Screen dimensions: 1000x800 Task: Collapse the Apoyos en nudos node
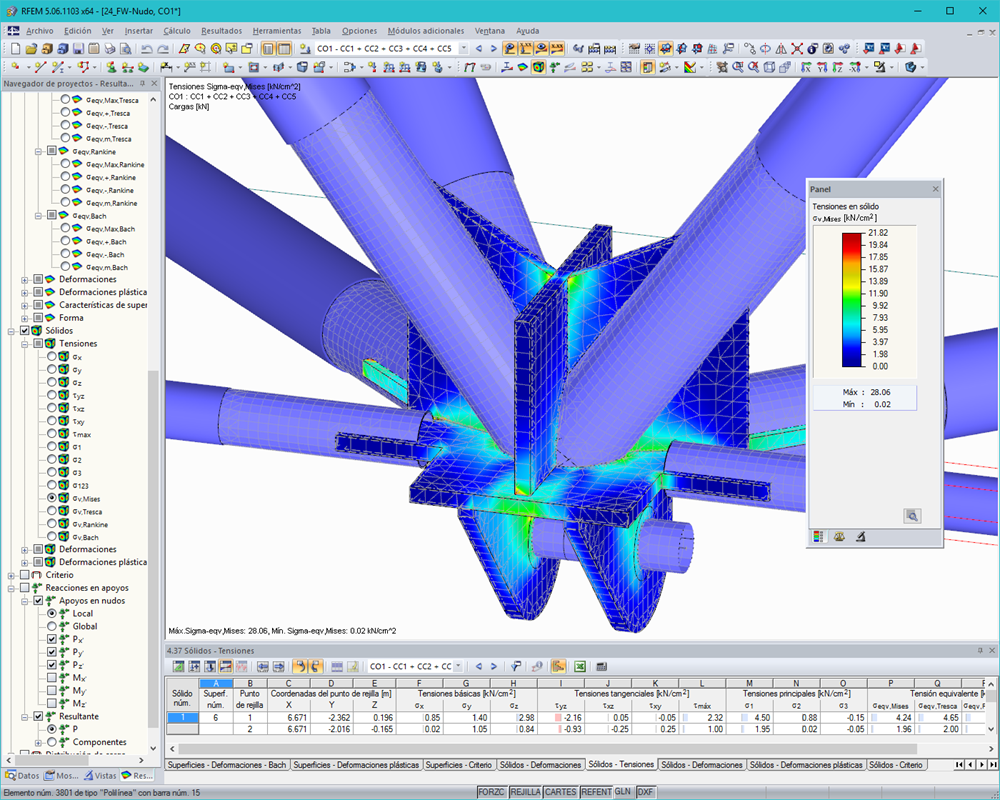[x=25, y=601]
